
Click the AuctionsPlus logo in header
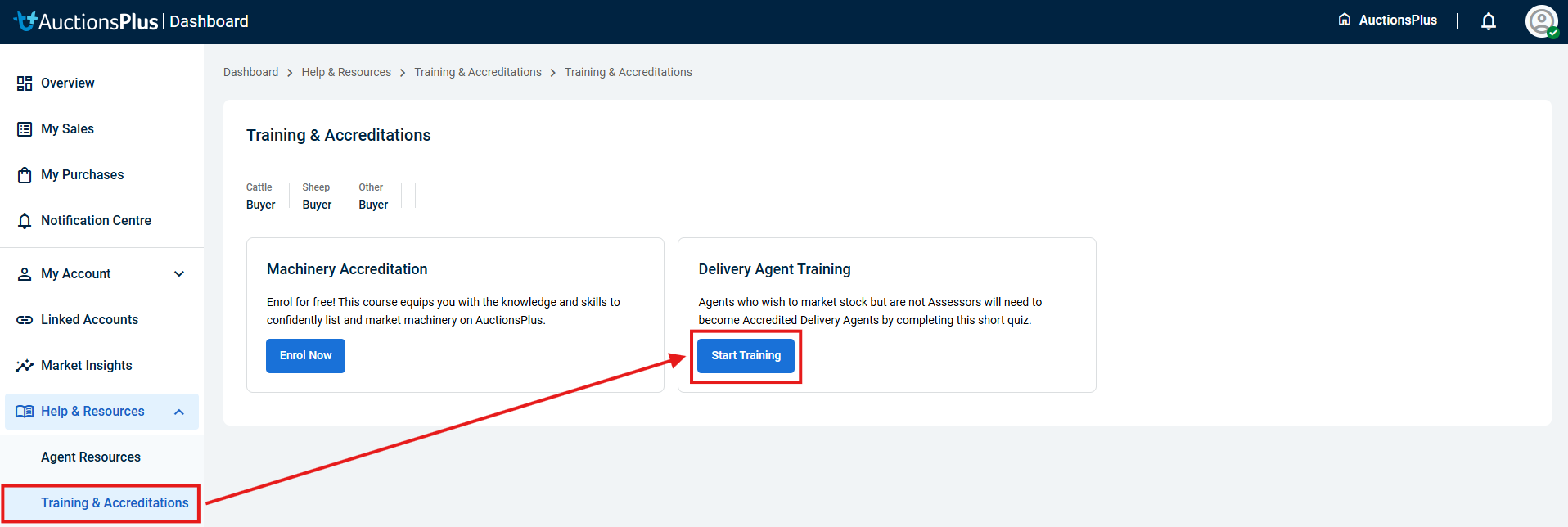coord(86,21)
